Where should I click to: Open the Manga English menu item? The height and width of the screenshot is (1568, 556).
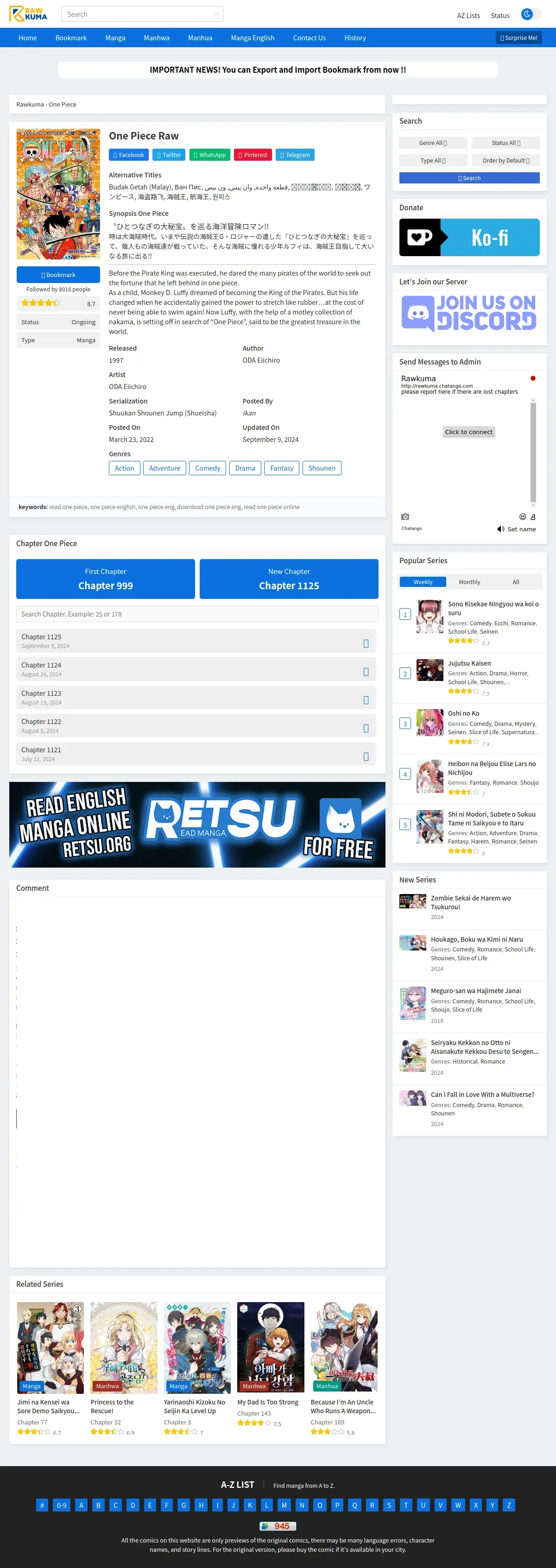pos(253,38)
